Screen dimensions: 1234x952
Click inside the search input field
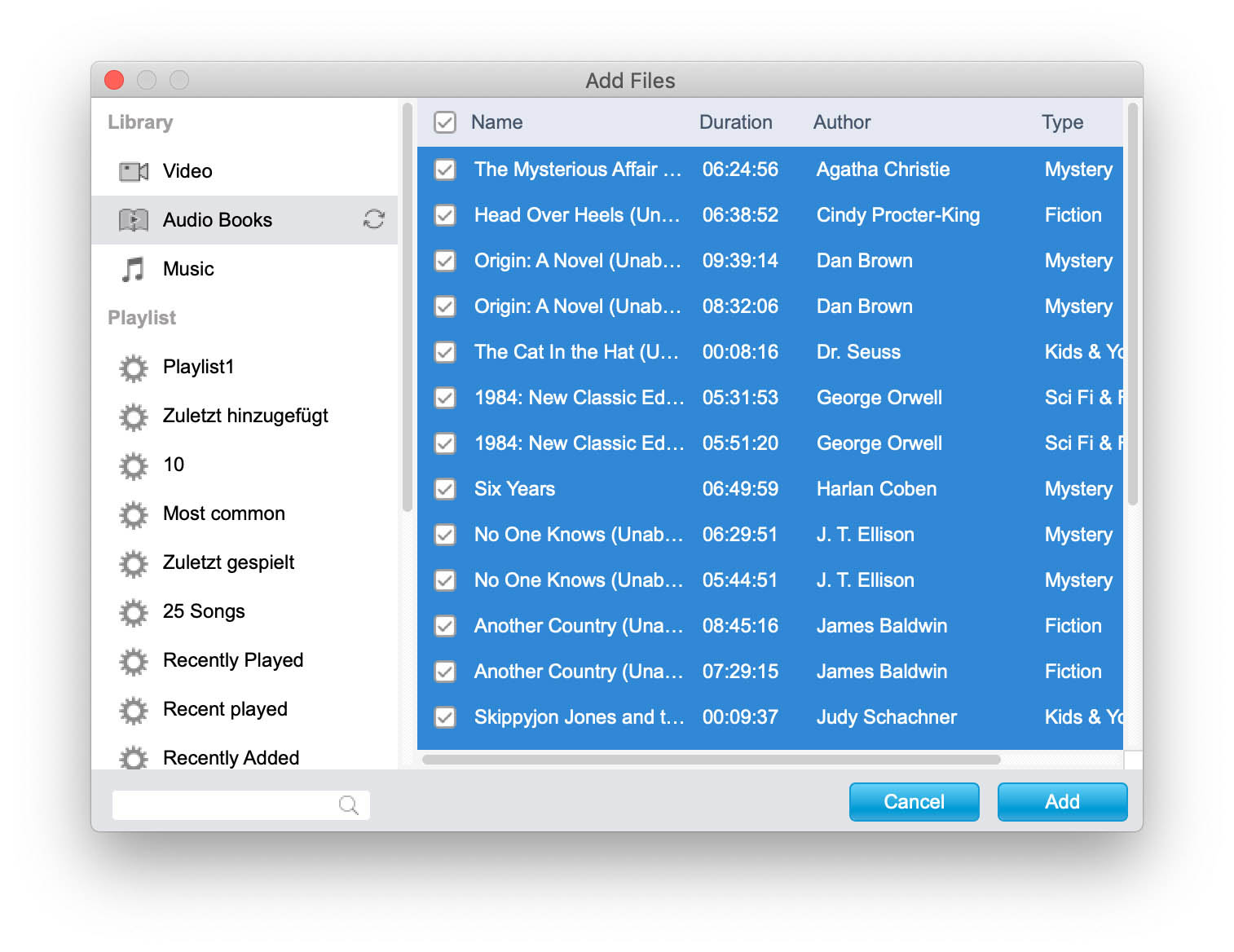pos(224,805)
